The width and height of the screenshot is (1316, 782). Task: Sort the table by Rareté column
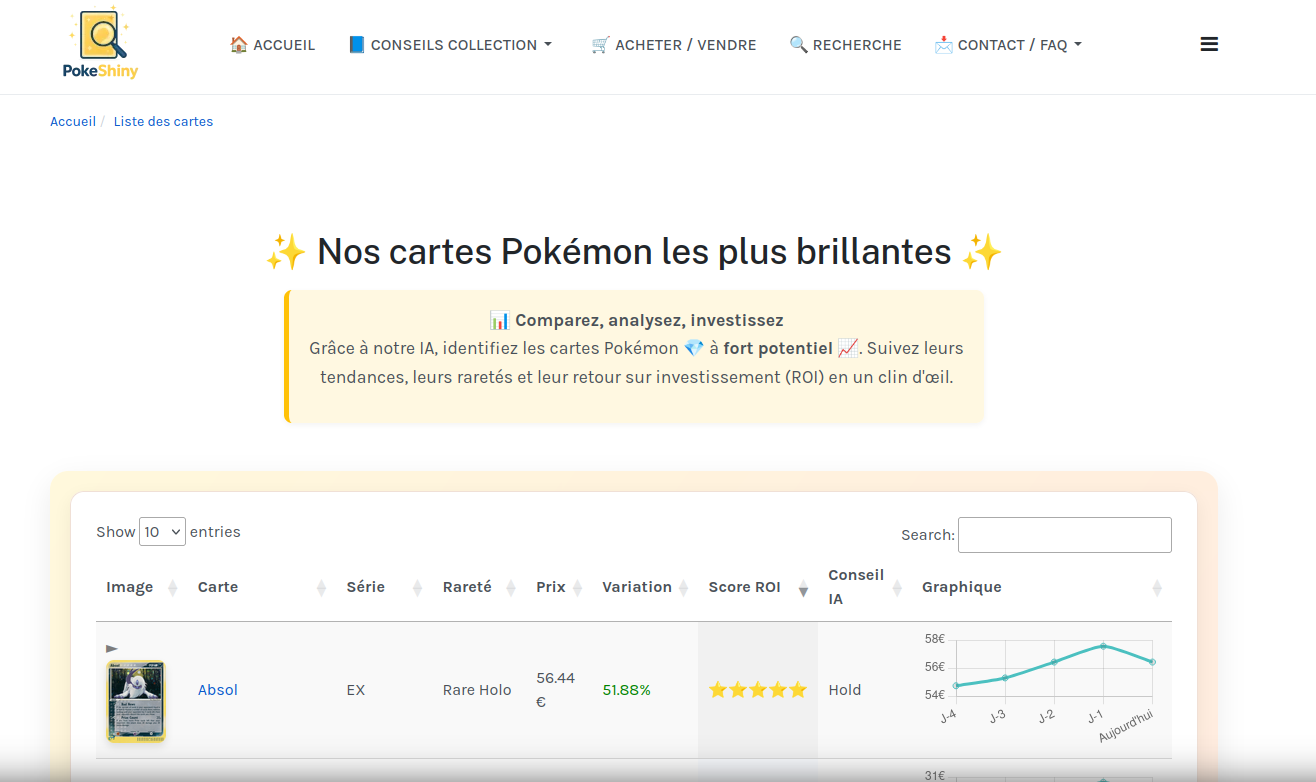(x=479, y=587)
